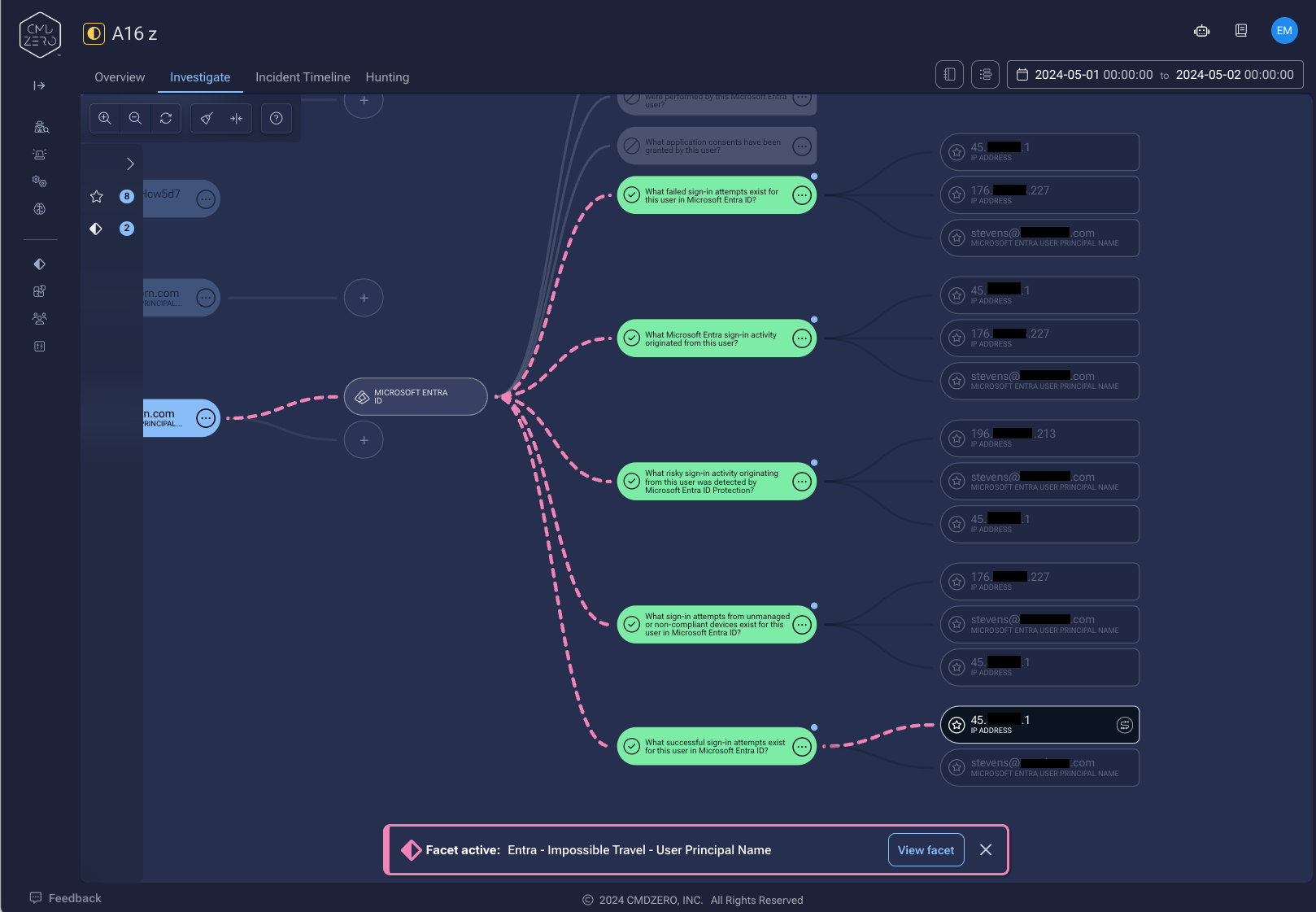Viewport: 1316px width, 912px height.
Task: Star the 196…213 IP address node
Action: click(956, 439)
